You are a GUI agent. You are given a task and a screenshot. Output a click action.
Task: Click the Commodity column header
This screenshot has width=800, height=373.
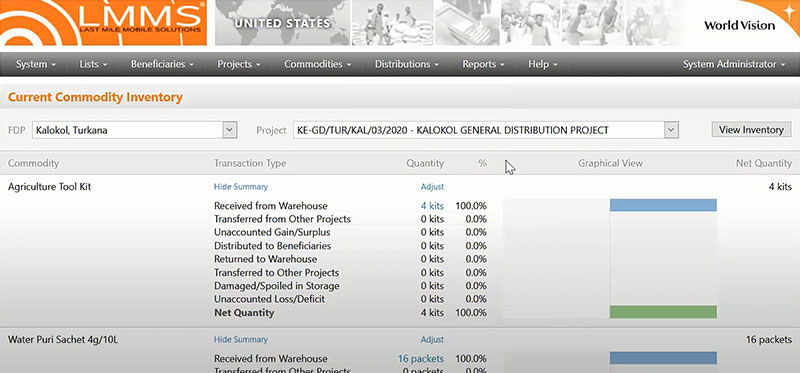coord(33,163)
